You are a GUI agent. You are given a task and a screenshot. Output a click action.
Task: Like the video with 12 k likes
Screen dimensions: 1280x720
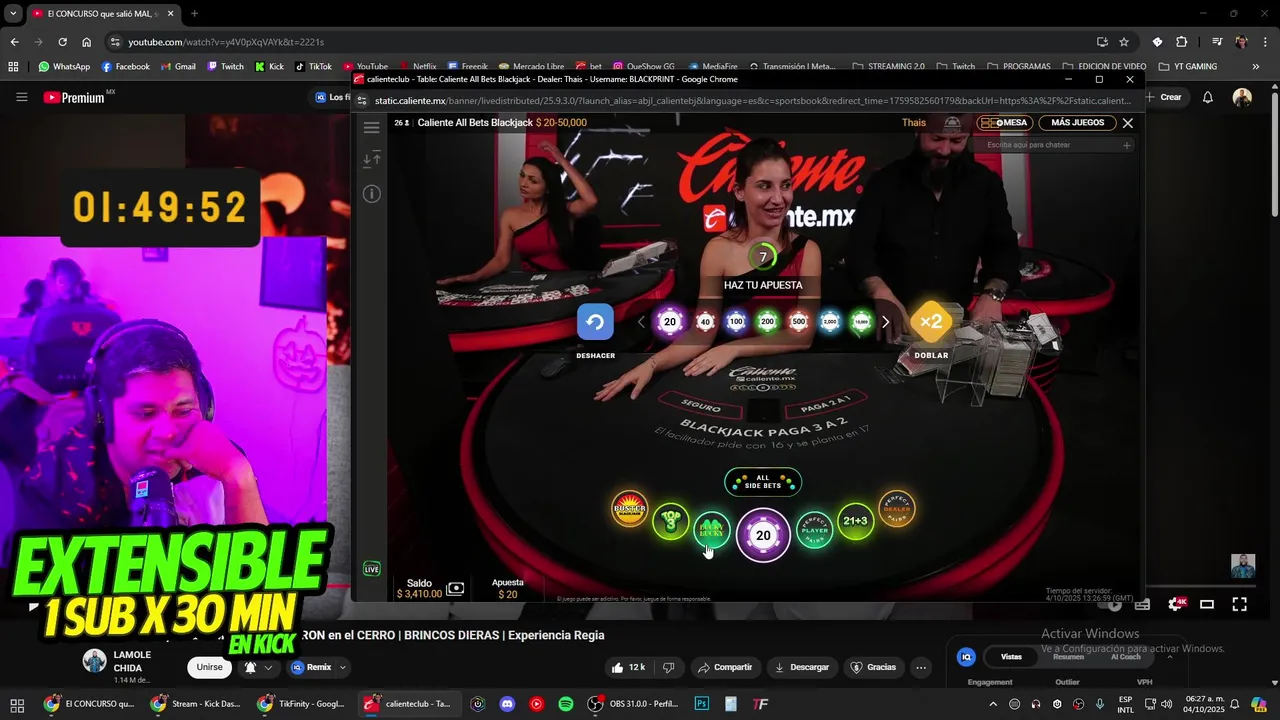point(628,667)
